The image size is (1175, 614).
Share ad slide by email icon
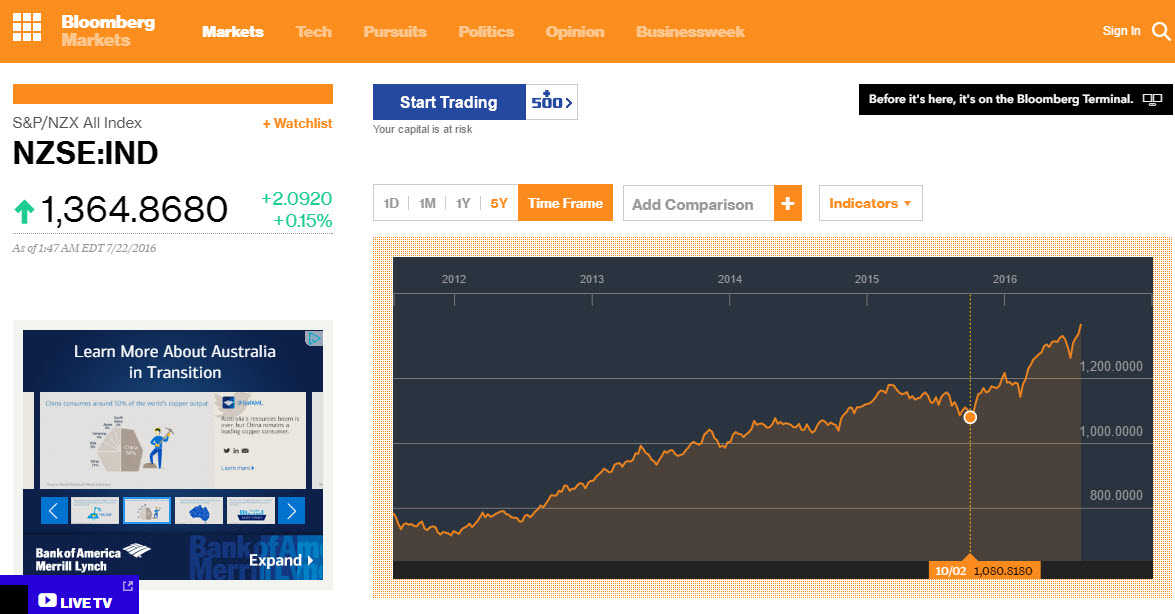click(245, 451)
